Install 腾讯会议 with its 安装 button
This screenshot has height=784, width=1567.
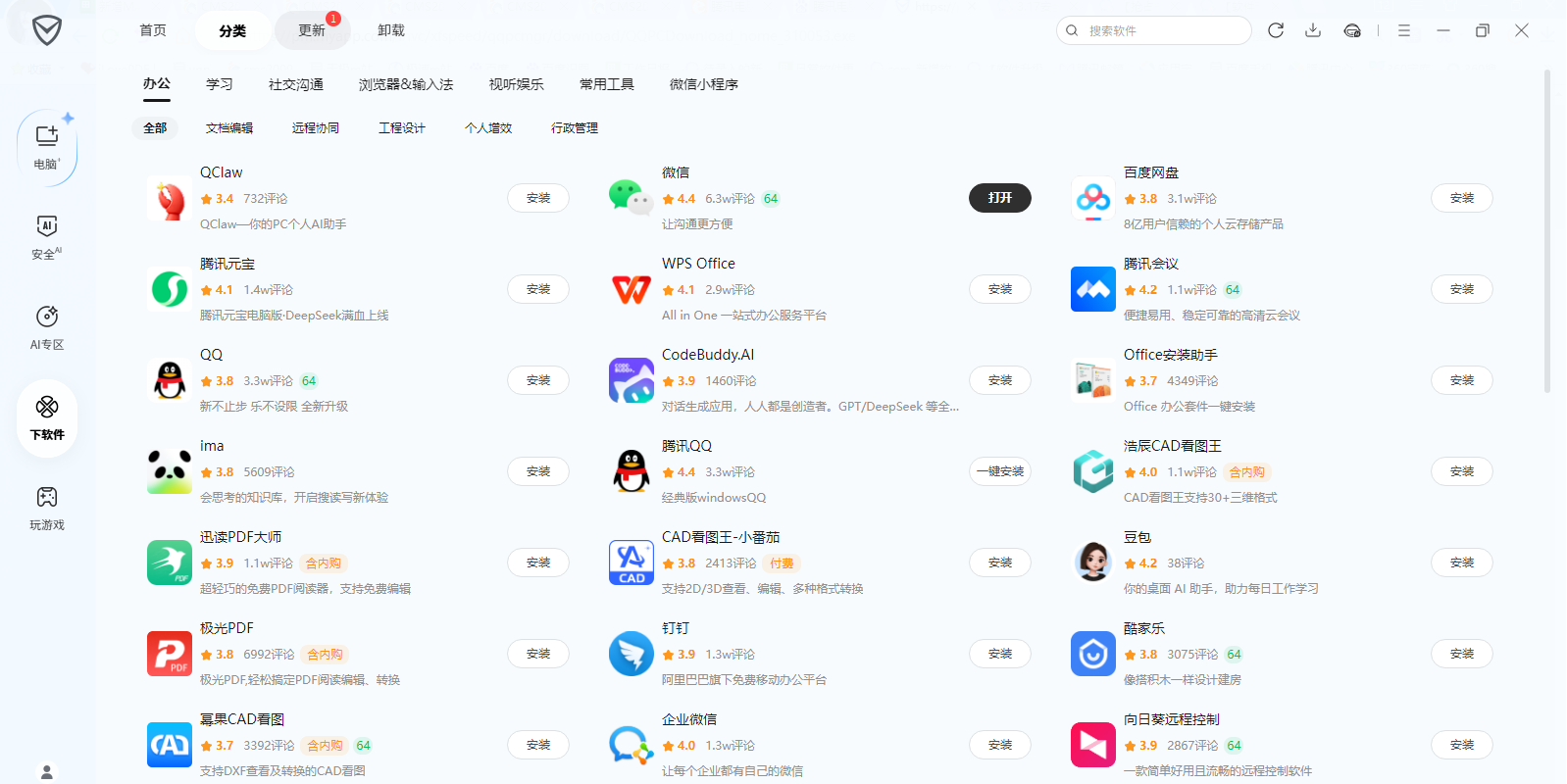point(1461,289)
